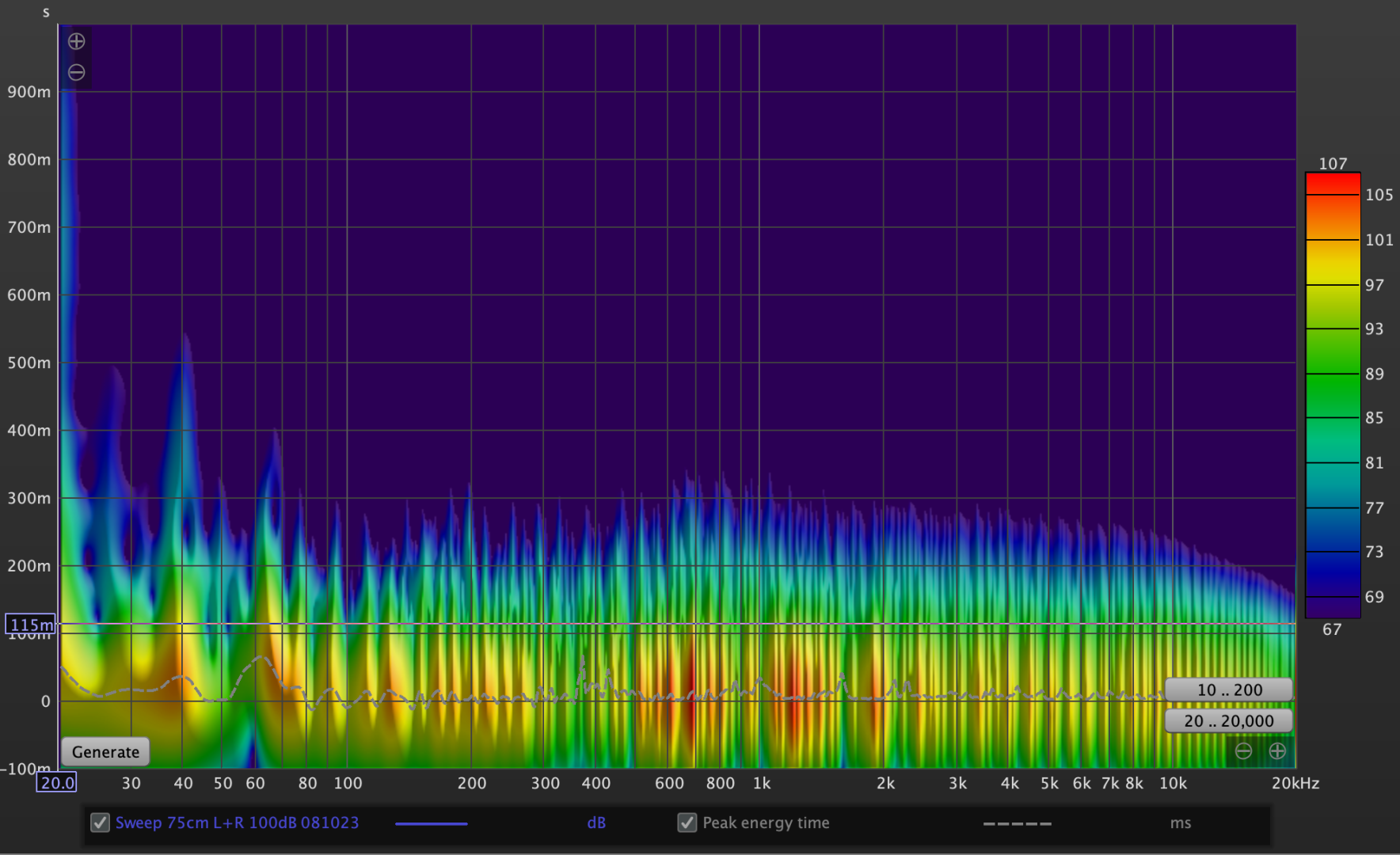The width and height of the screenshot is (1400, 855).
Task: Click the blue trace line sample in legend
Action: point(432,823)
